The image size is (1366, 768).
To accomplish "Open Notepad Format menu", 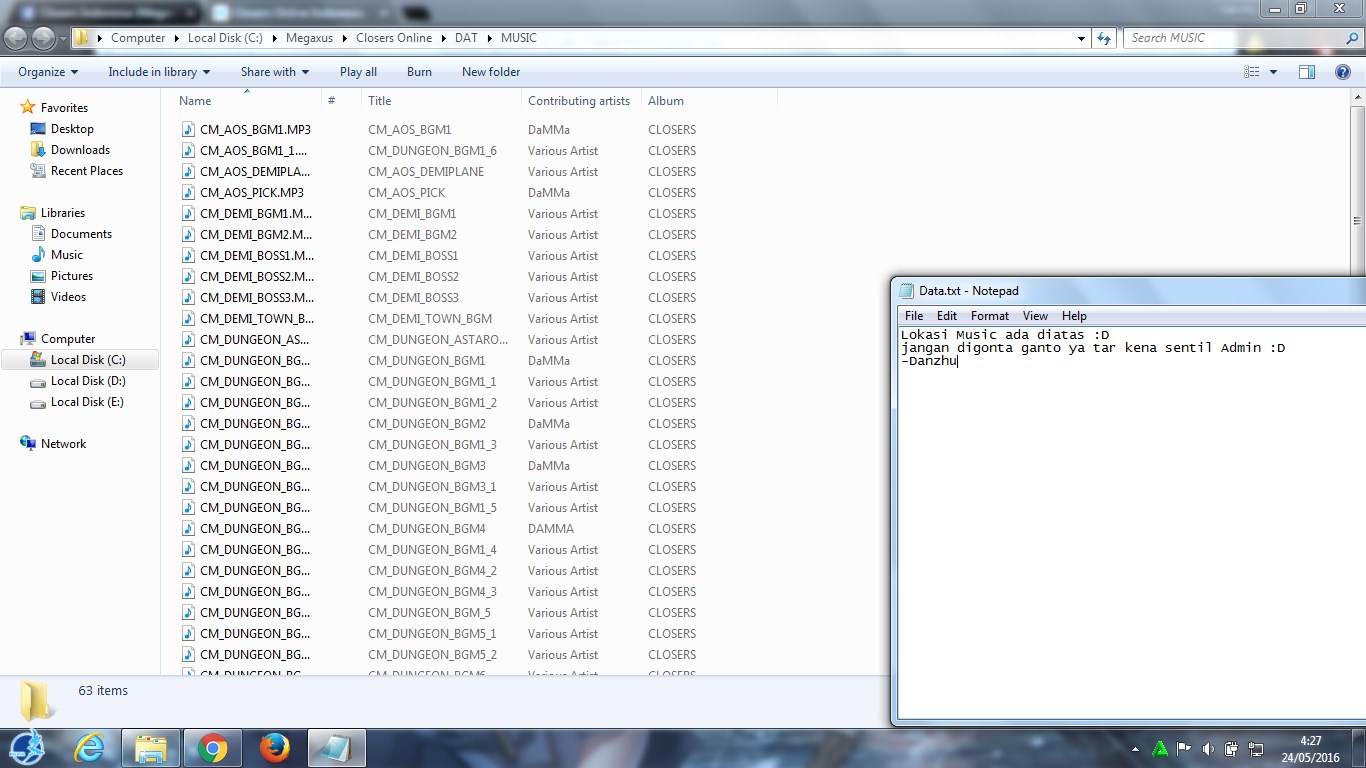I will pos(990,316).
